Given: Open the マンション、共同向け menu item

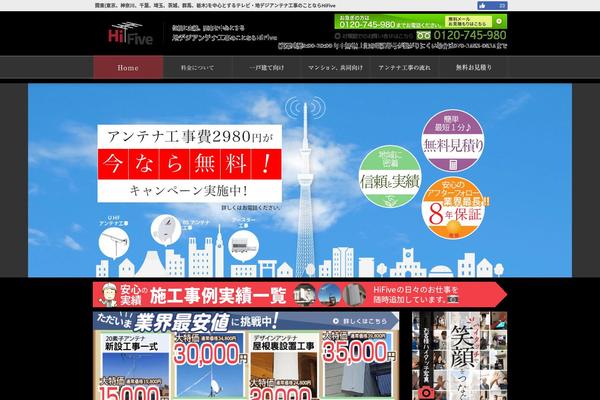Looking at the screenshot, I should (x=335, y=68).
